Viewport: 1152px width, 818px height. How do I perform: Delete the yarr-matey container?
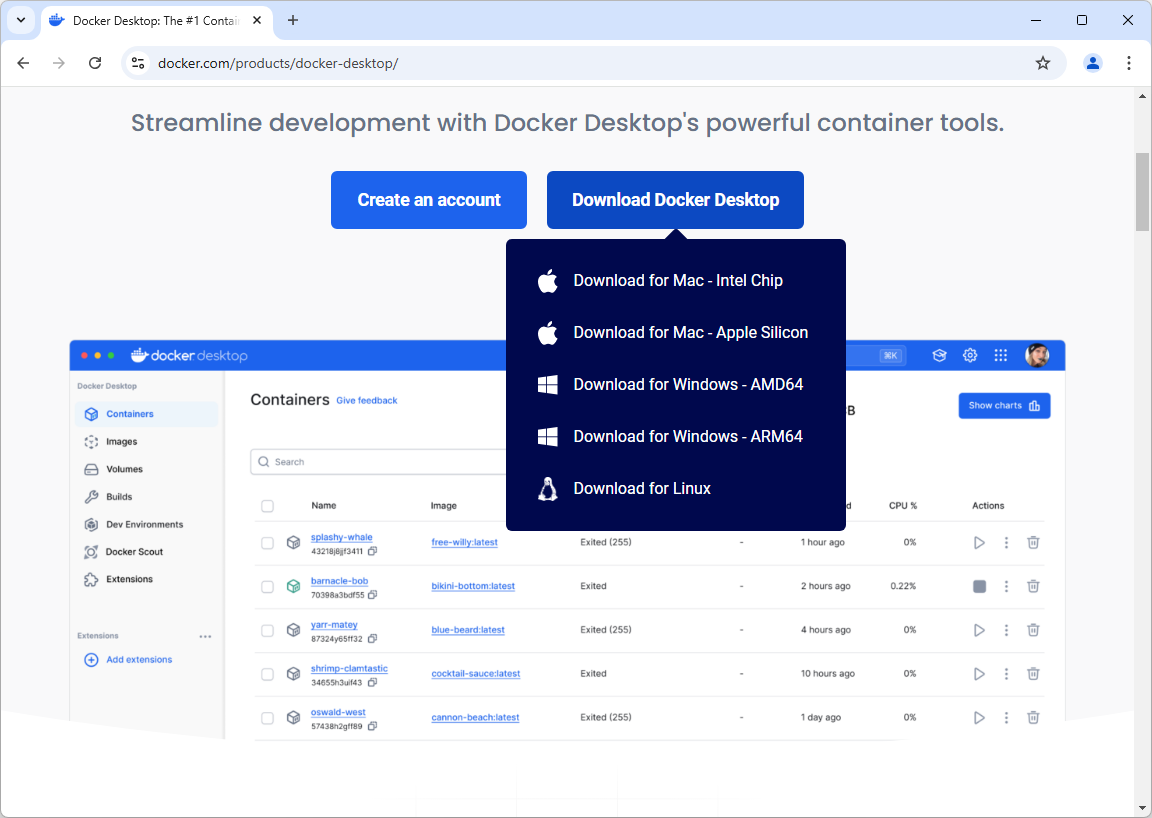click(1033, 630)
